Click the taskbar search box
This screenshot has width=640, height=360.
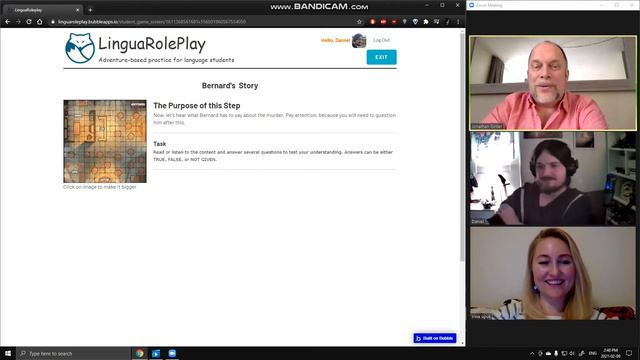pos(73,353)
